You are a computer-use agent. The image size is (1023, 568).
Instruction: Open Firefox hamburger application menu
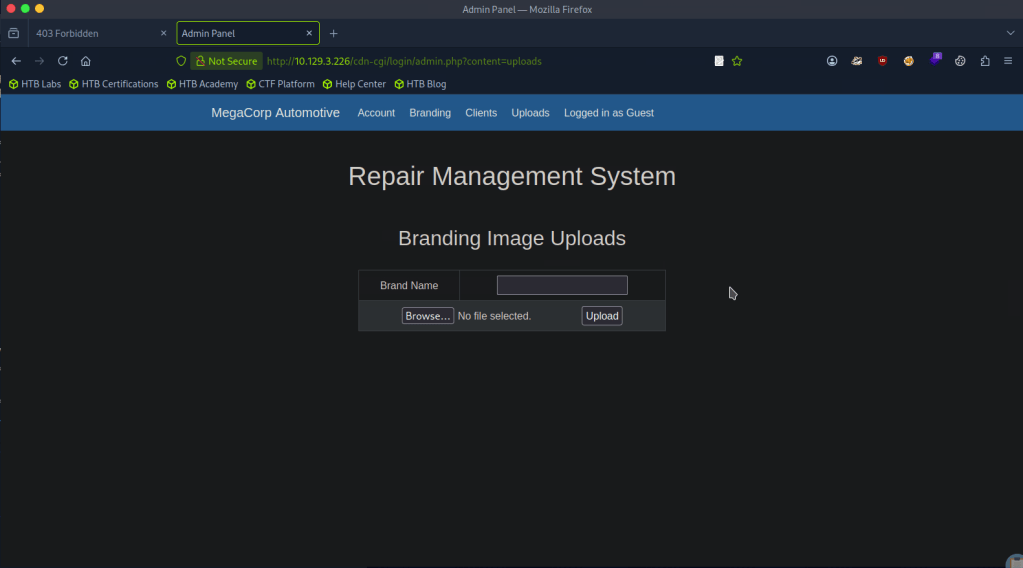(x=1008, y=61)
